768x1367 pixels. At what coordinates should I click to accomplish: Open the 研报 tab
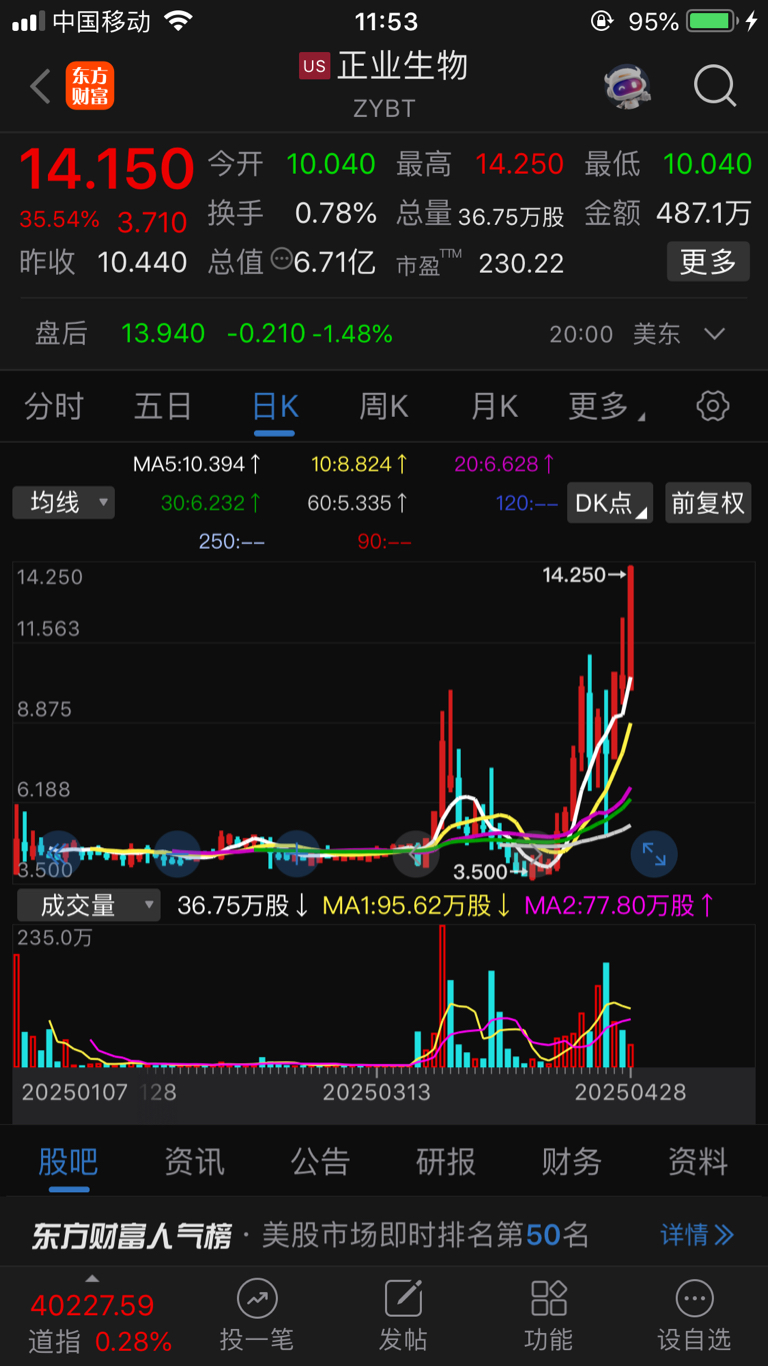tap(446, 1162)
